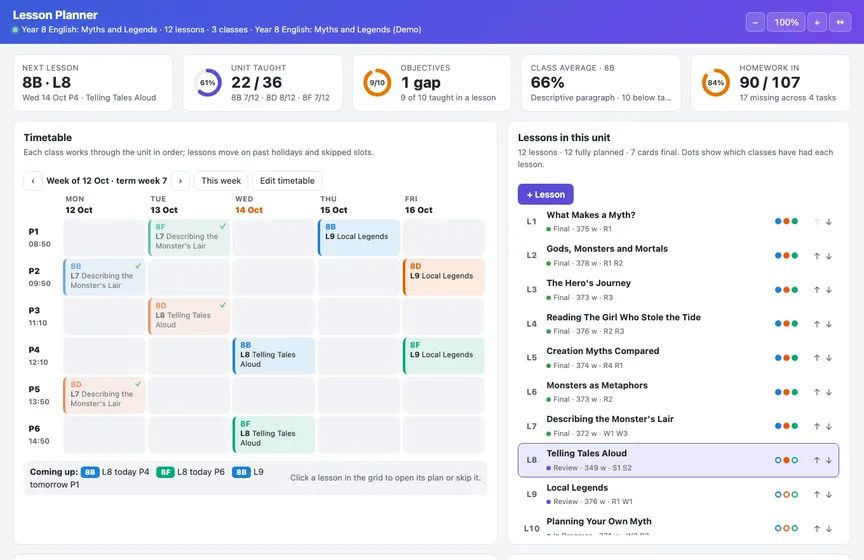Screen dimensions: 864x560
Task: Move L1 What Makes a Myth down
Action: (x=828, y=222)
